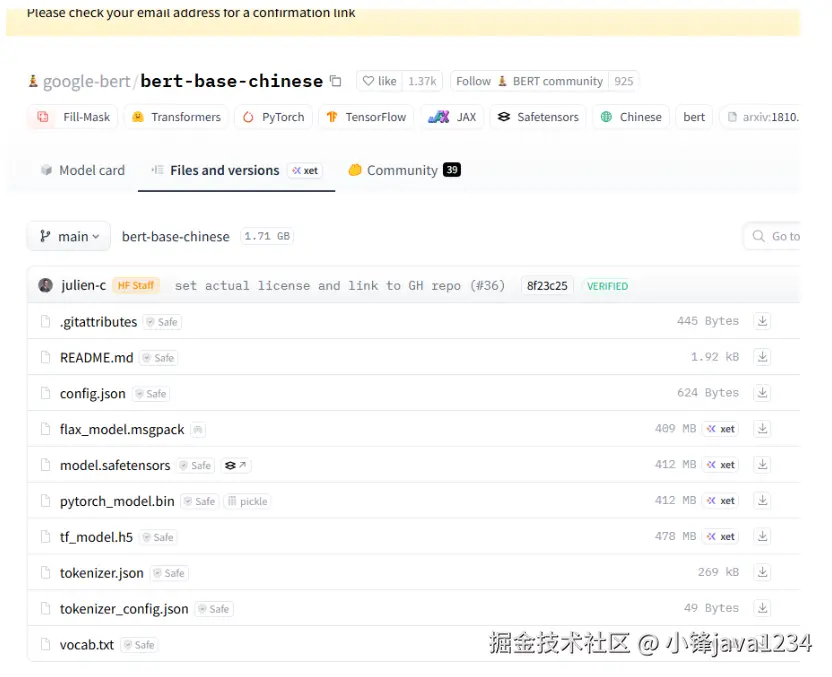Download the tf_model.h5 file
Image resolution: width=832 pixels, height=677 pixels.
(x=762, y=536)
